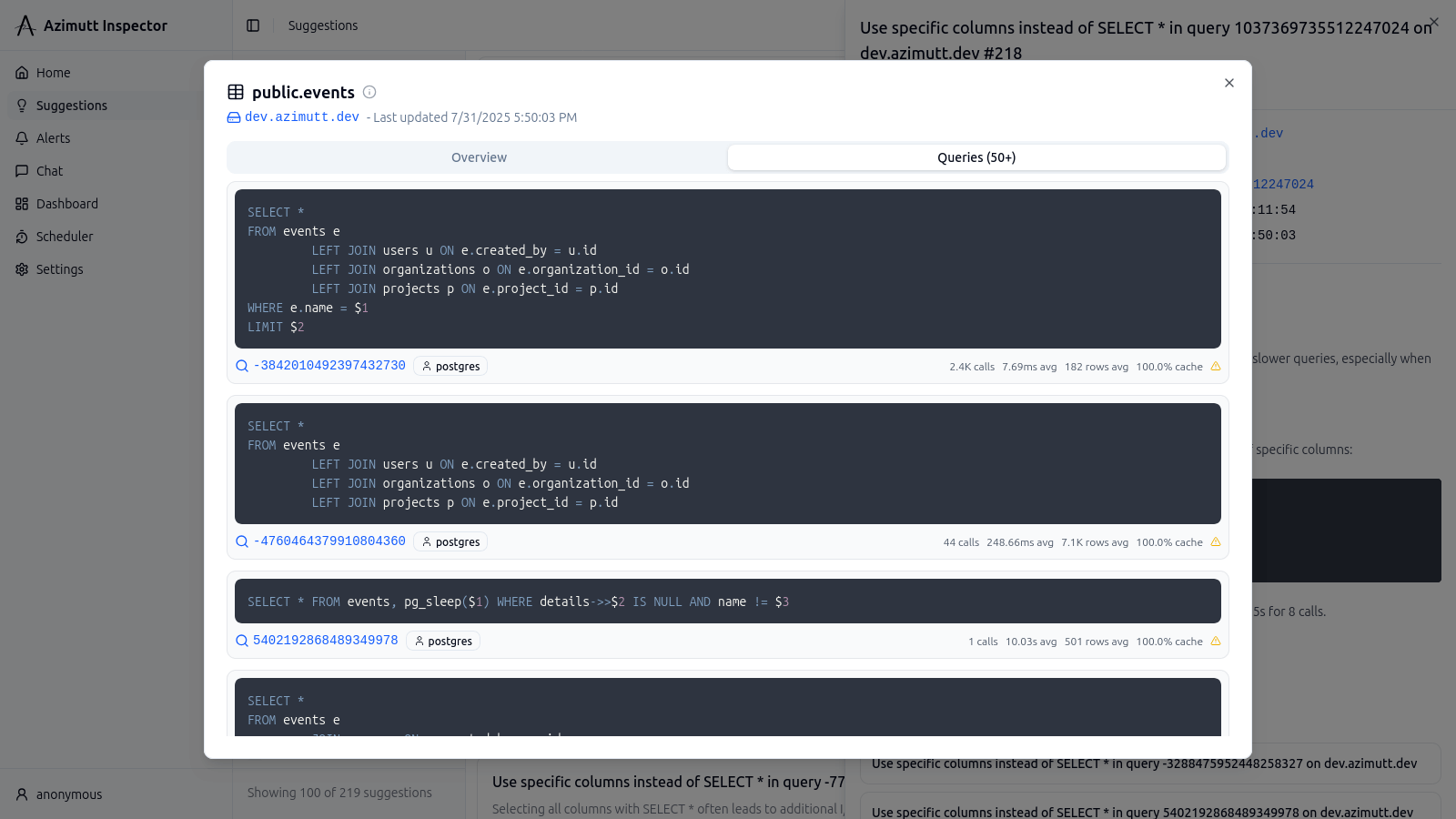This screenshot has width=1456, height=819.
Task: Click the Azimutt Inspector logo
Action: point(25,25)
